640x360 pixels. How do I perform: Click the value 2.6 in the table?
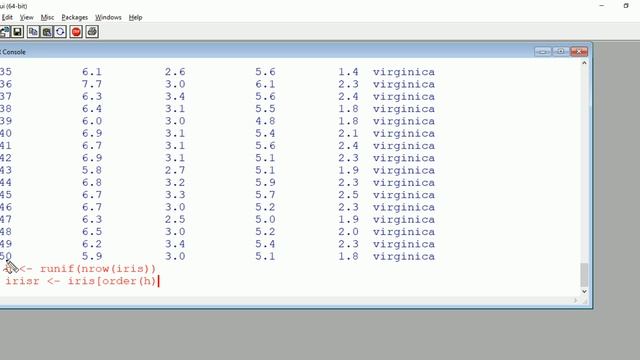(175, 72)
